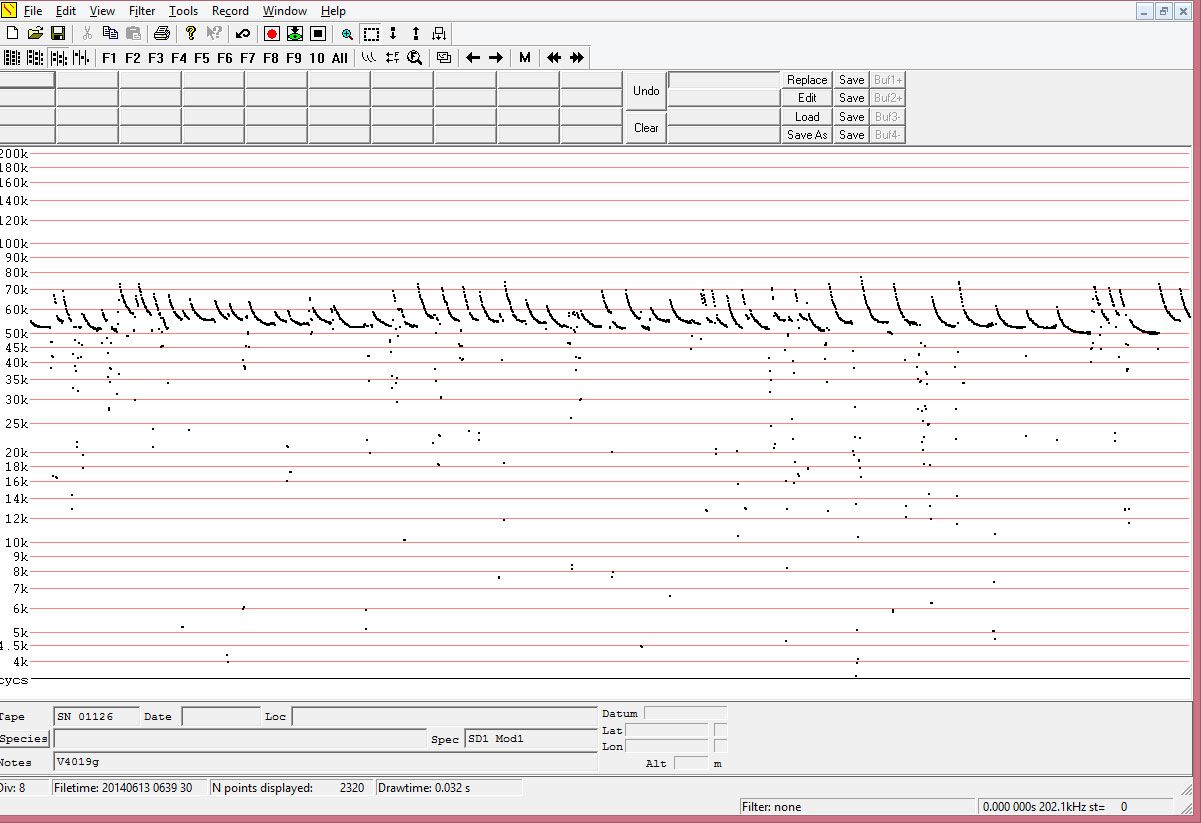1201x823 pixels.
Task: Open the Filter menu
Action: pos(142,11)
